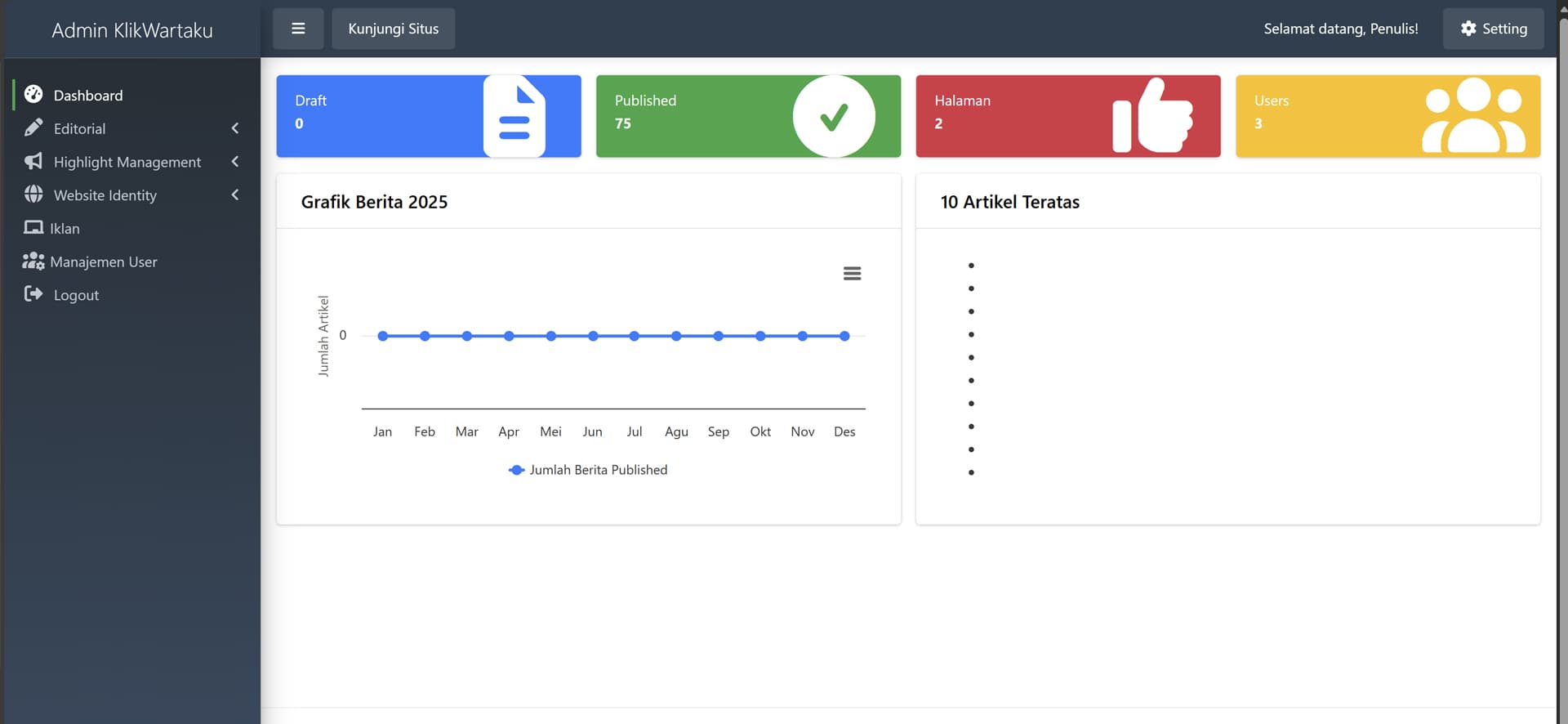Expand the Website Identity chevron

point(235,194)
